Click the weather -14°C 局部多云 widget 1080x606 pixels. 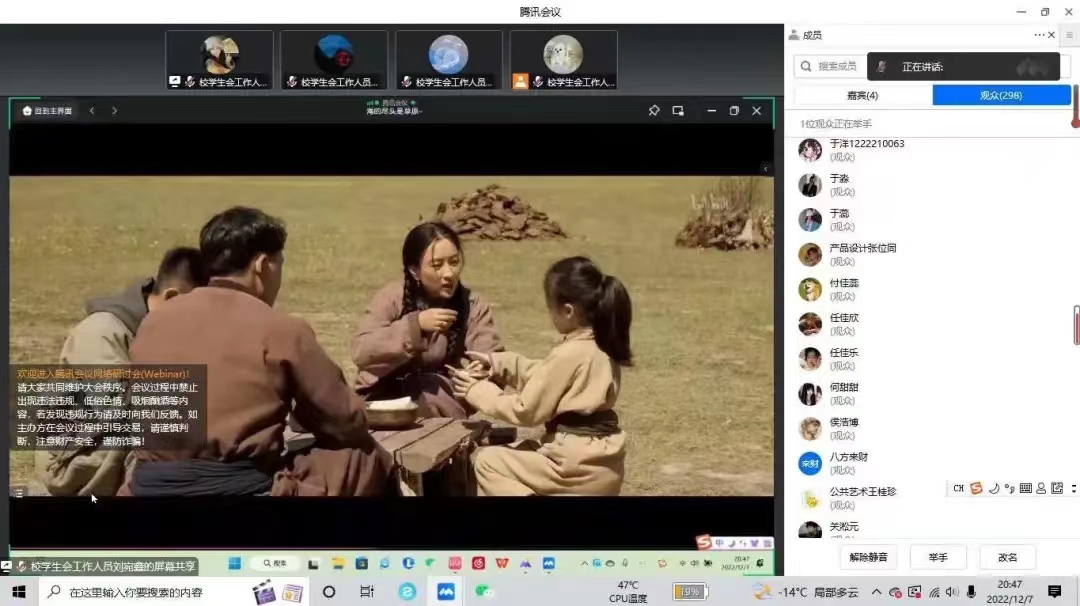[807, 592]
